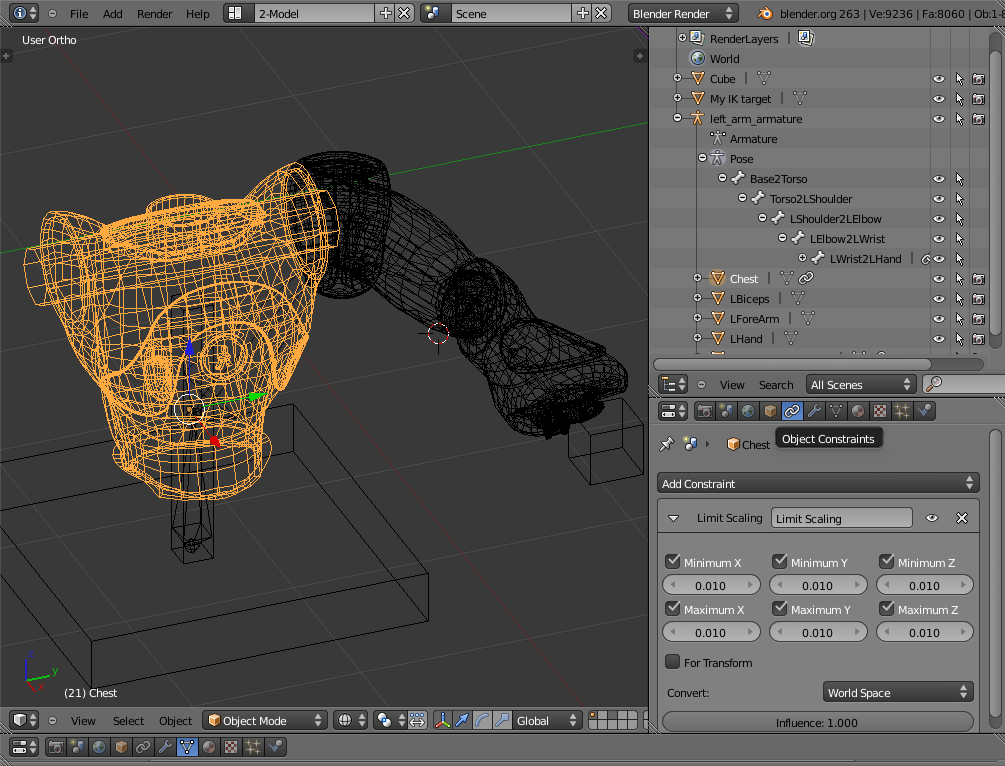
Task: Select the active Object Constraints chain-link tab
Action: click(792, 411)
